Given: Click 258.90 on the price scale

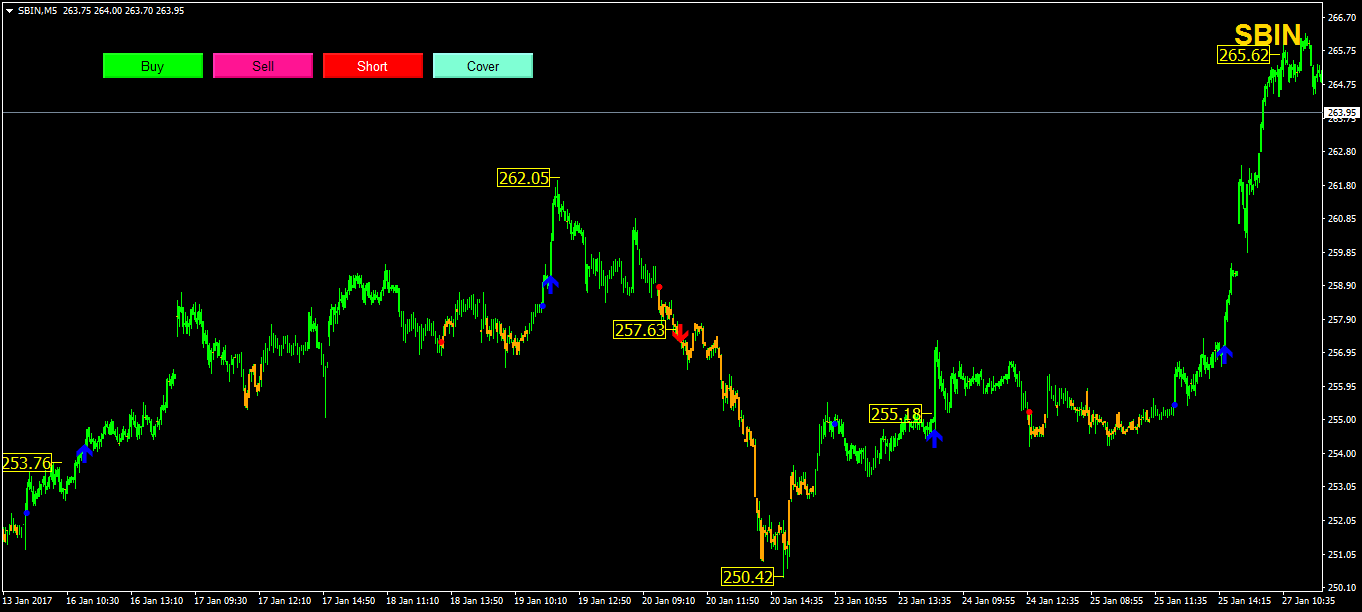Looking at the screenshot, I should click(1341, 286).
